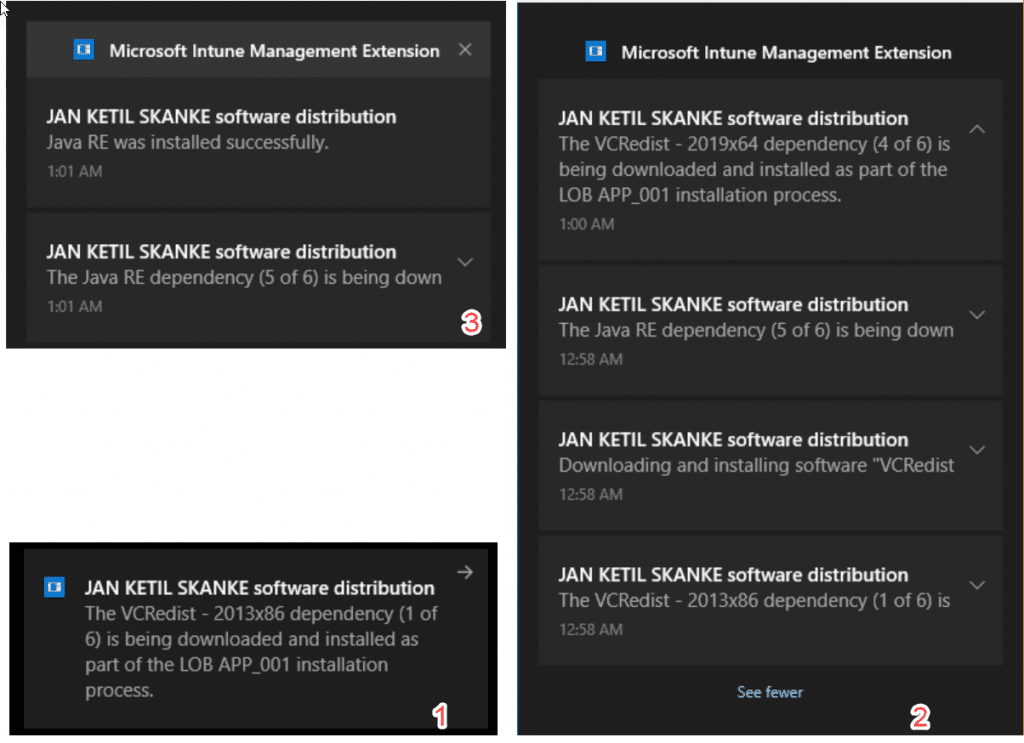Screen dimensions: 1024x743
Task: Click Intune icon in right panel header
Action: click(595, 51)
